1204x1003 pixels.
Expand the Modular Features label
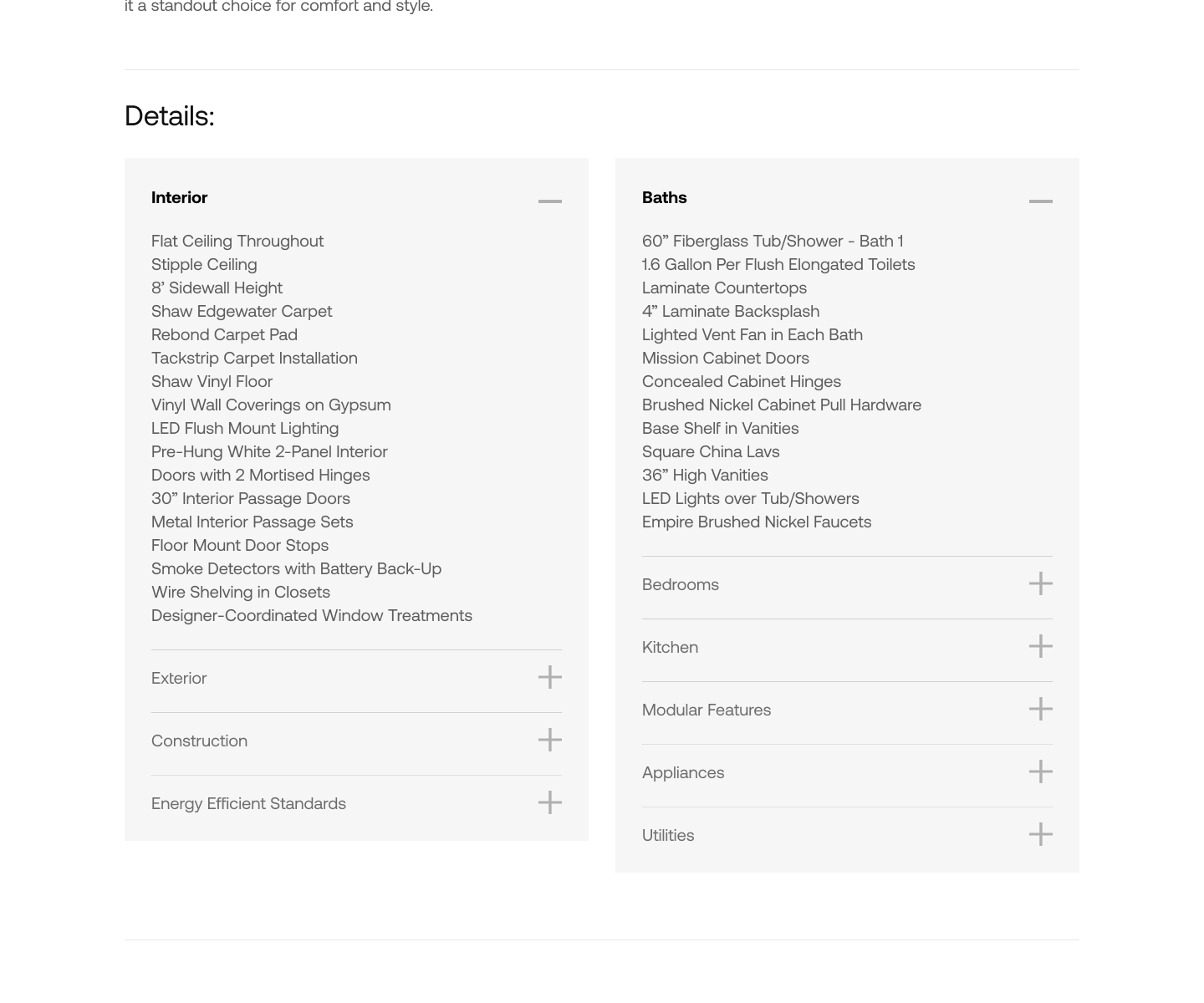(706, 710)
